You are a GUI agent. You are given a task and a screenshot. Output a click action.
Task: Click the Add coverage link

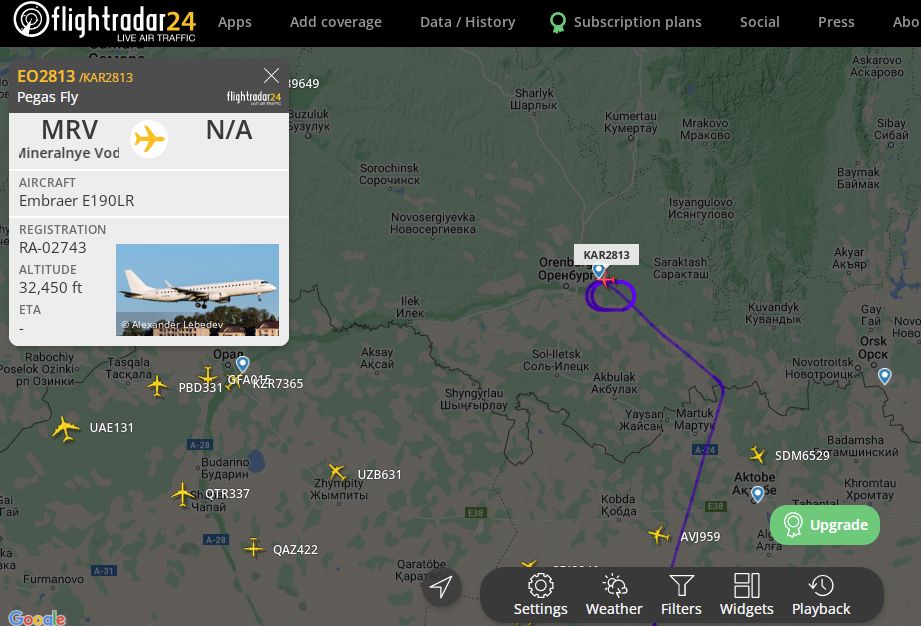(x=335, y=22)
